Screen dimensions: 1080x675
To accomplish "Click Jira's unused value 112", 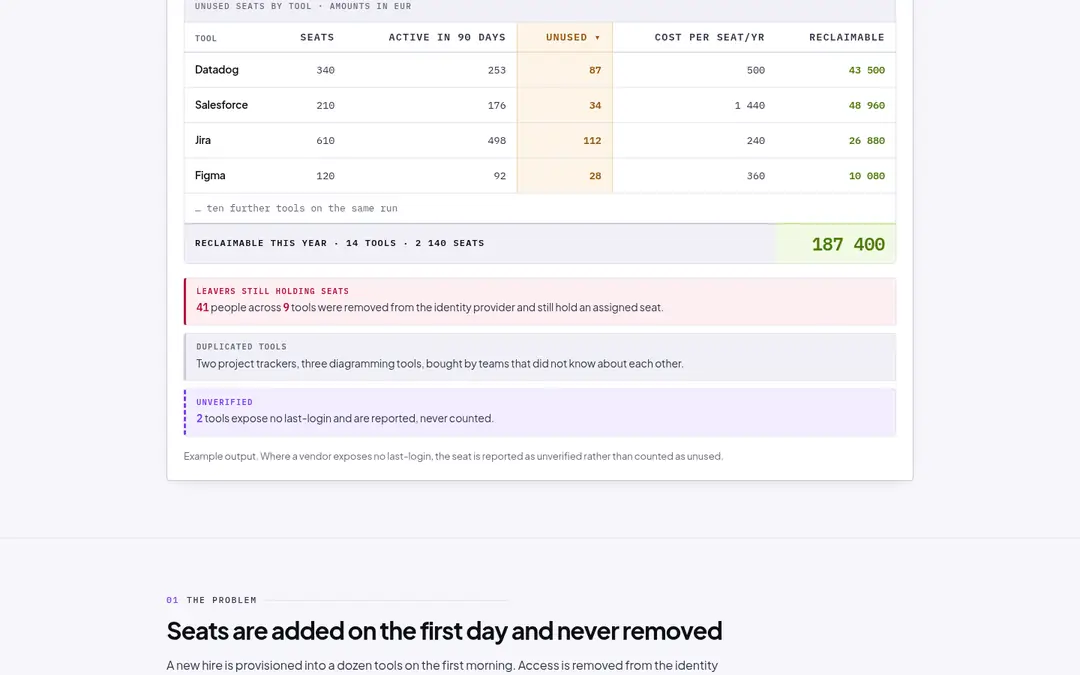I will pyautogui.click(x=592, y=141).
